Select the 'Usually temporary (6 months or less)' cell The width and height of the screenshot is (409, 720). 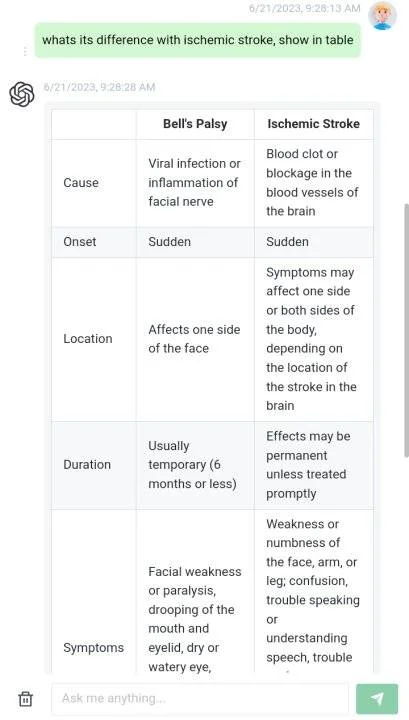coord(195,465)
